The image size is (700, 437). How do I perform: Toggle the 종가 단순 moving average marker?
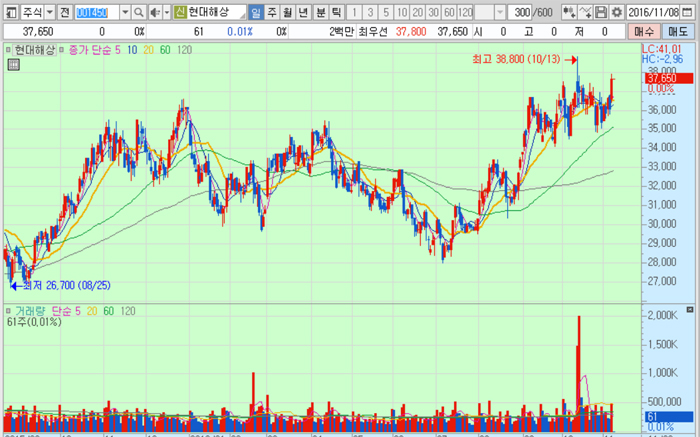[x=61, y=49]
